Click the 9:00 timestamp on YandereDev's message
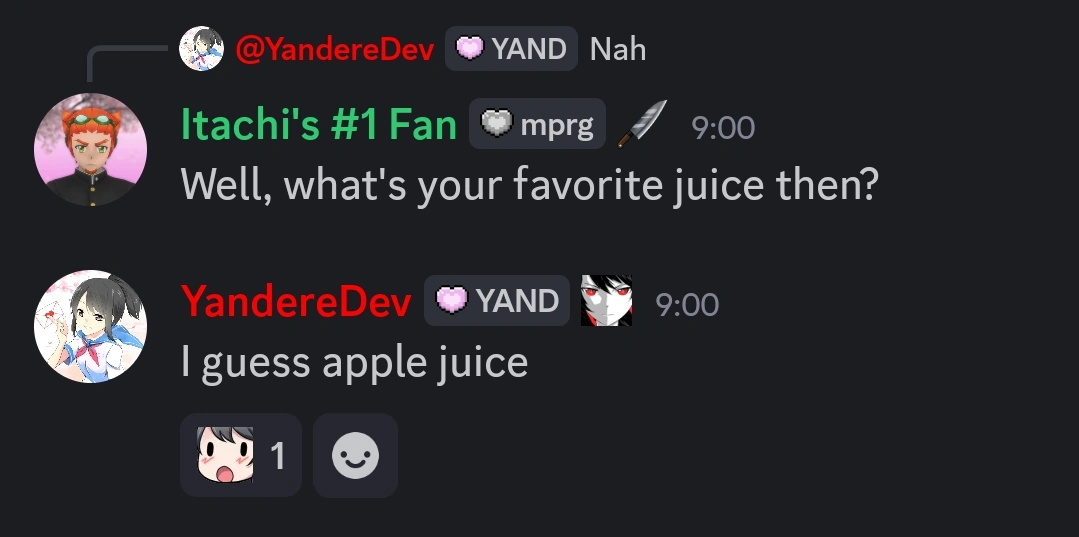Image resolution: width=1079 pixels, height=537 pixels. tap(687, 304)
